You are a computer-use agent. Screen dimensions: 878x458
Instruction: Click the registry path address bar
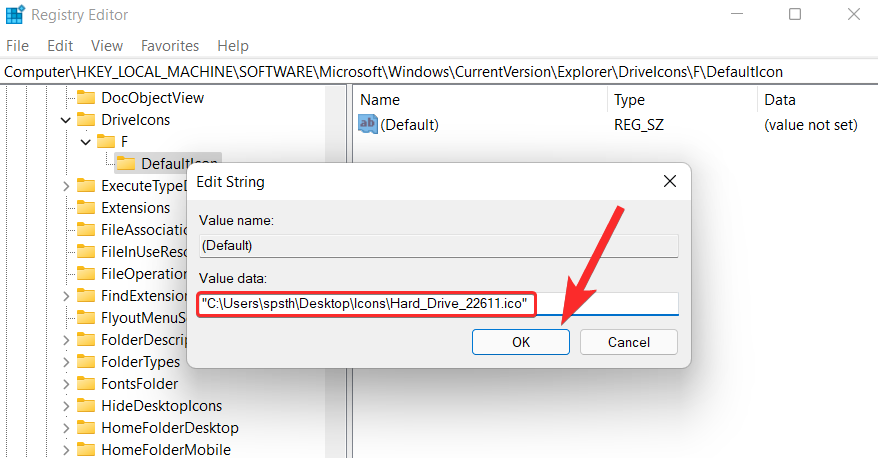[439, 72]
